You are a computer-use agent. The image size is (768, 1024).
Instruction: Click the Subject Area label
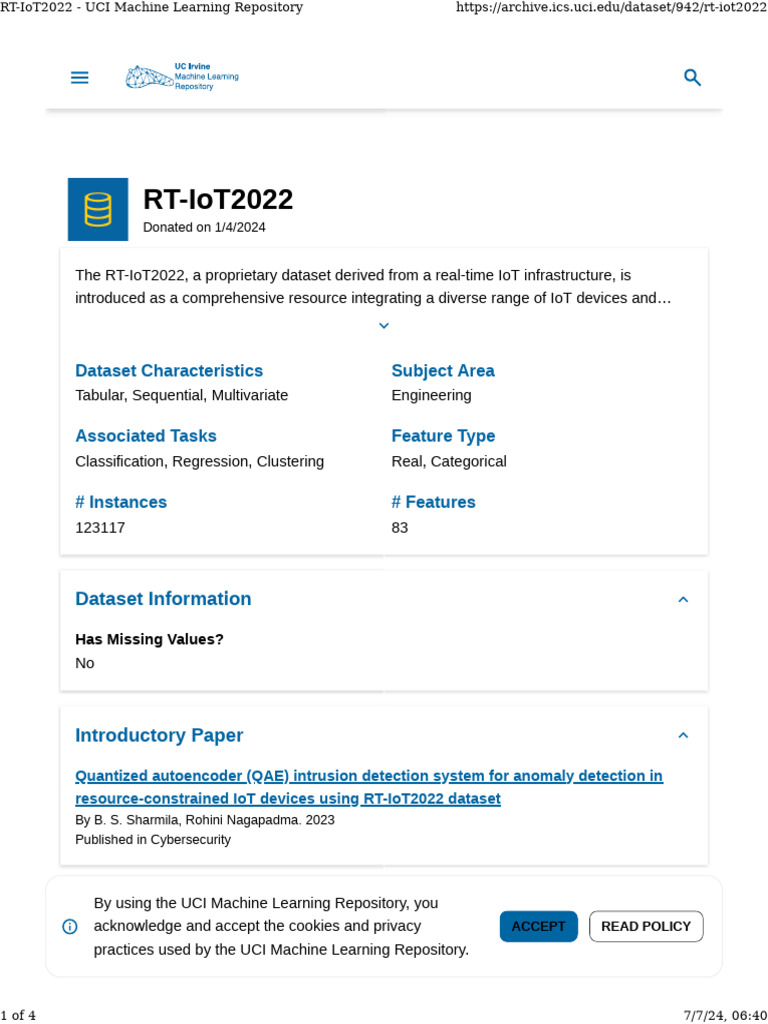tap(443, 371)
